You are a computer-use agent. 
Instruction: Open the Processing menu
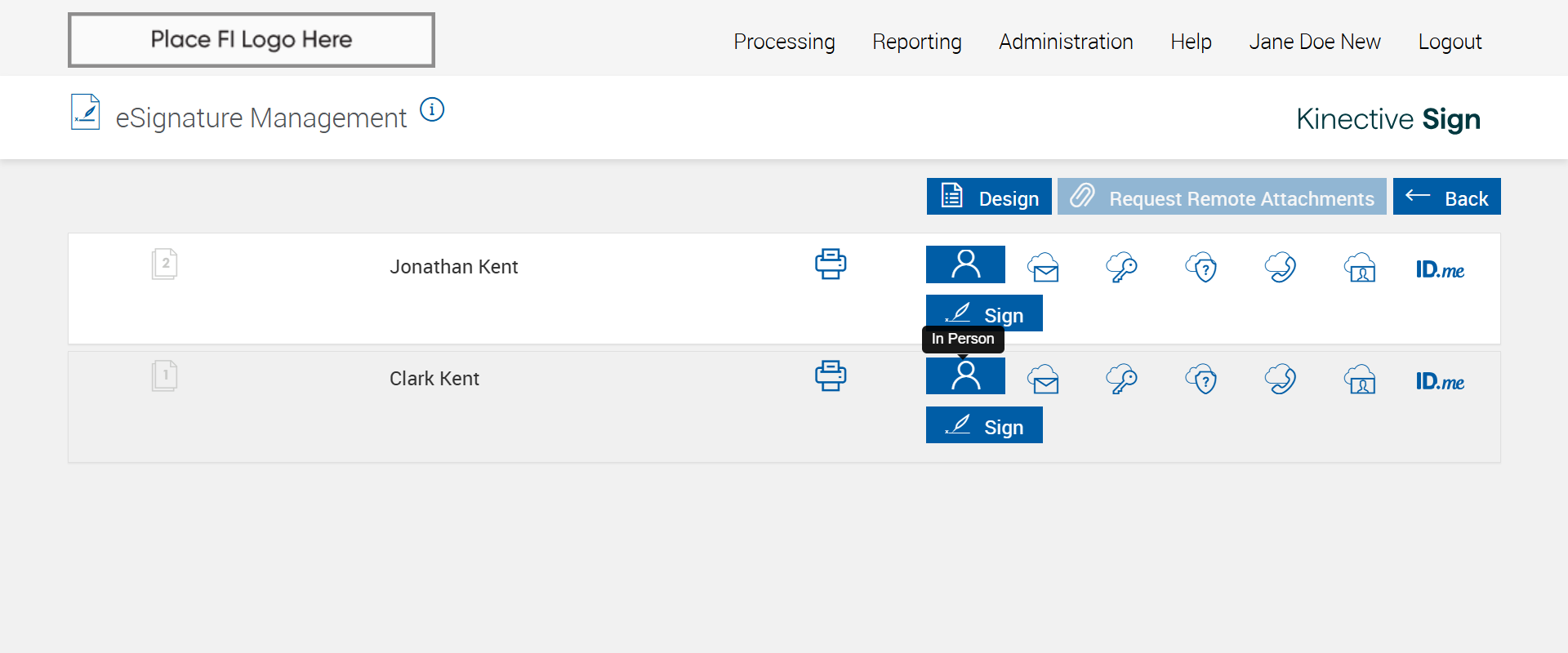(x=784, y=42)
